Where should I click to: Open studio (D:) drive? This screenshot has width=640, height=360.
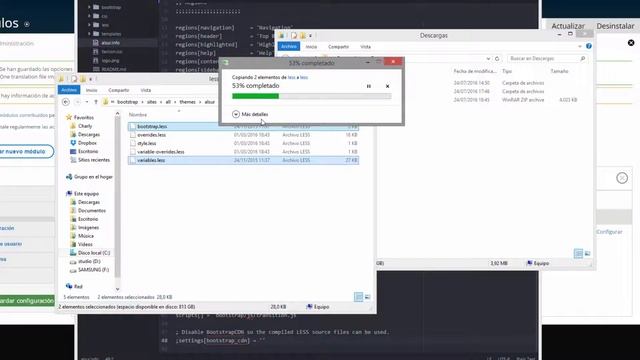85,261
